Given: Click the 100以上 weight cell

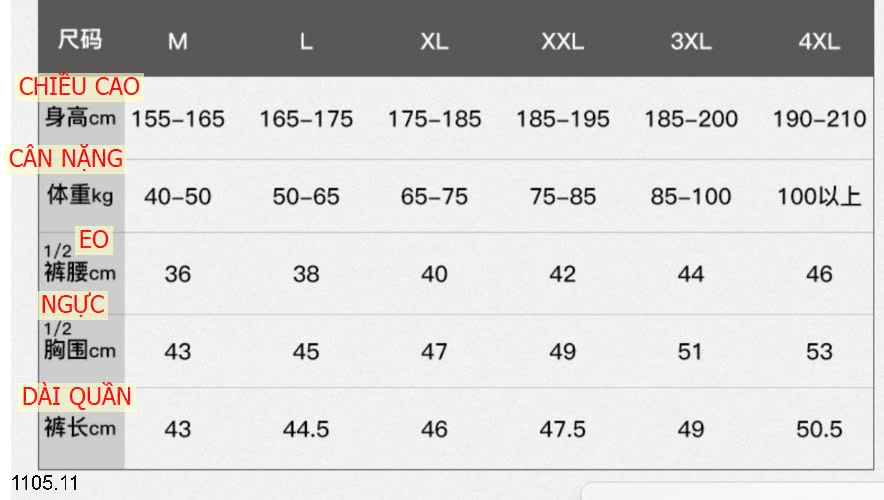Looking at the screenshot, I should coord(819,196).
